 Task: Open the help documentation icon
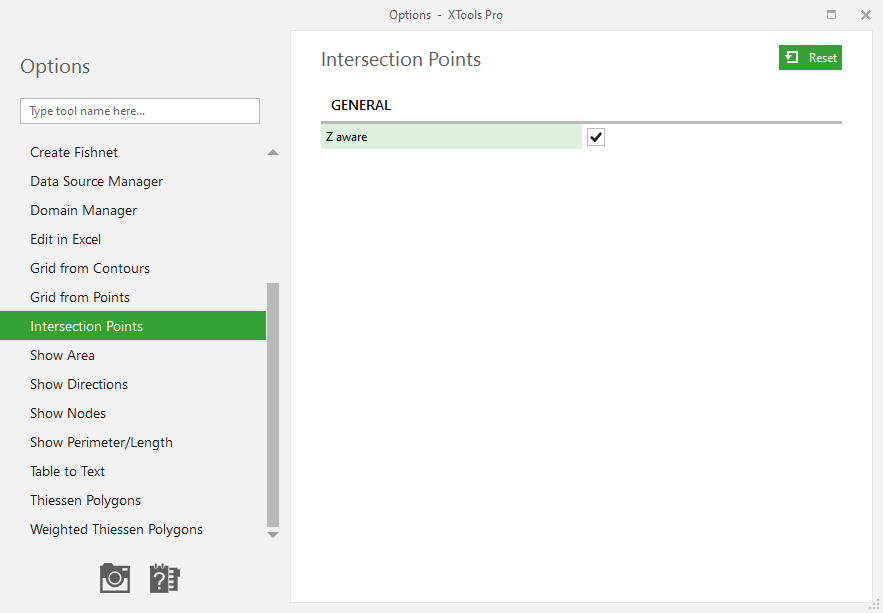164,578
